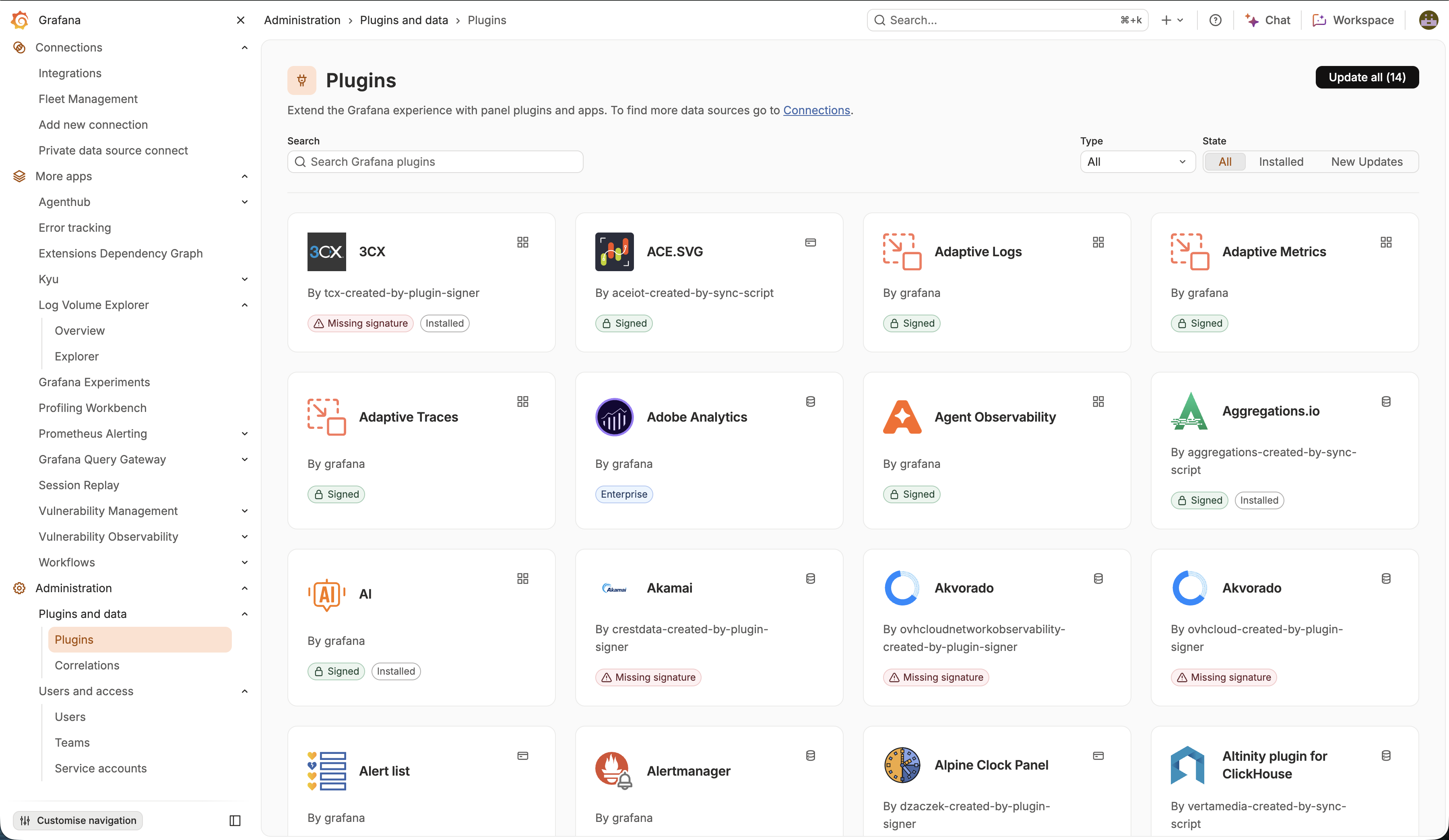This screenshot has width=1449, height=840.
Task: Click the Grafana logo icon
Action: [20, 20]
